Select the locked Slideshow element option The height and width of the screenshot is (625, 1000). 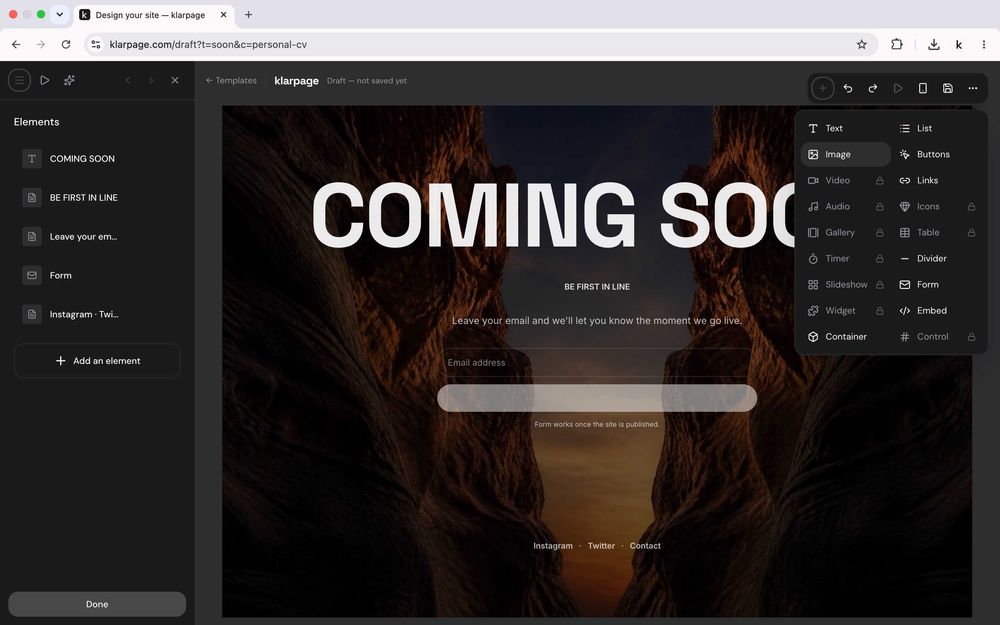(845, 284)
